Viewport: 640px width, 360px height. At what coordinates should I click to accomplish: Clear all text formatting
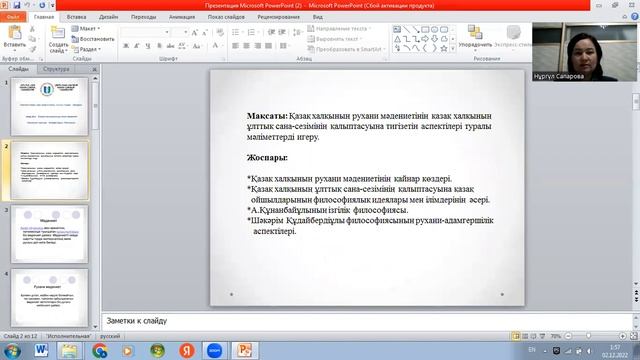(220, 32)
